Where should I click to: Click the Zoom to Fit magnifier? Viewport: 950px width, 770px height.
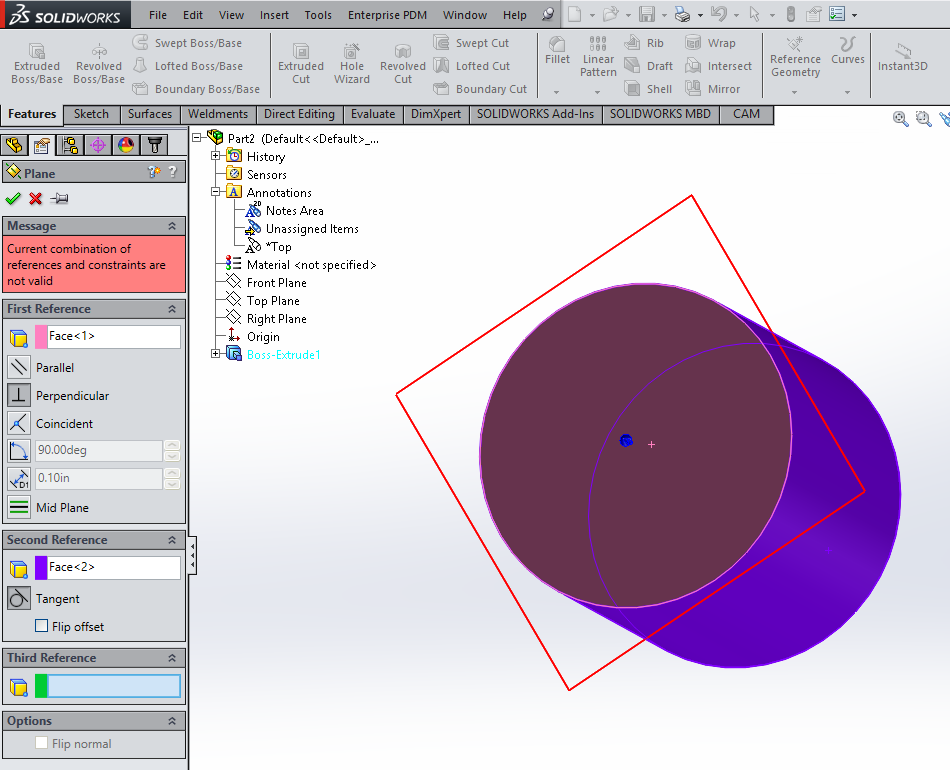point(900,118)
